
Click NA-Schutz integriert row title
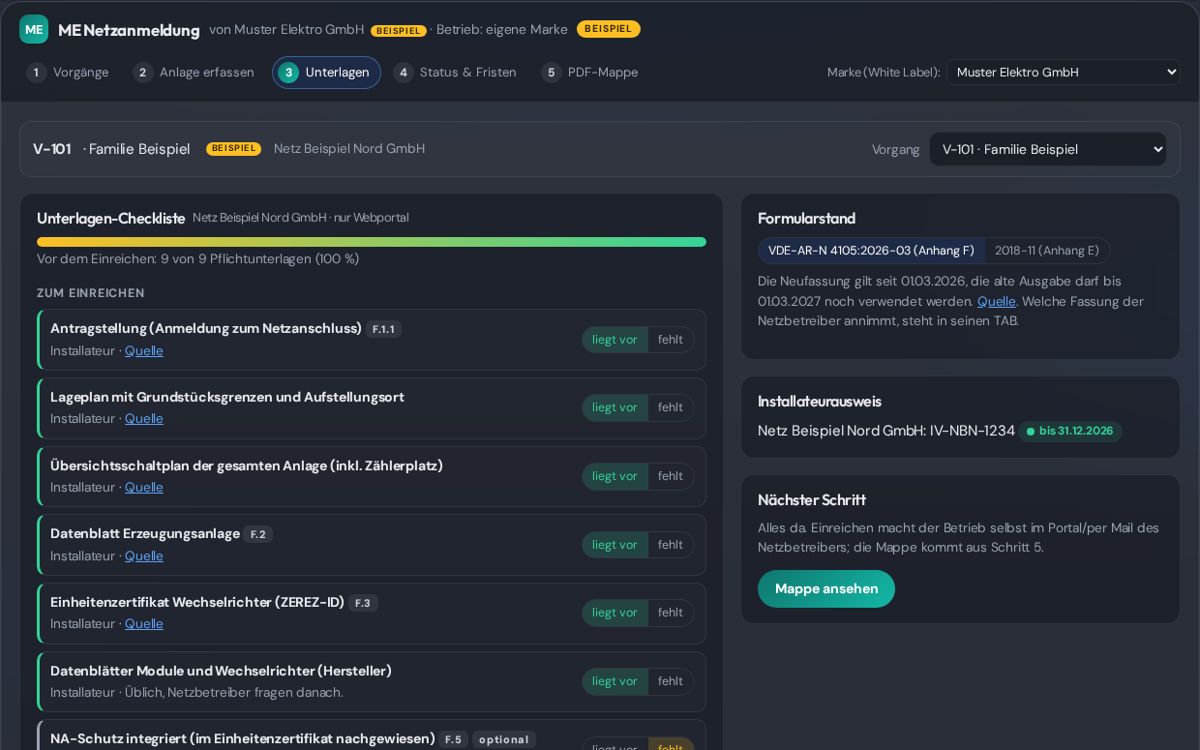coord(242,739)
